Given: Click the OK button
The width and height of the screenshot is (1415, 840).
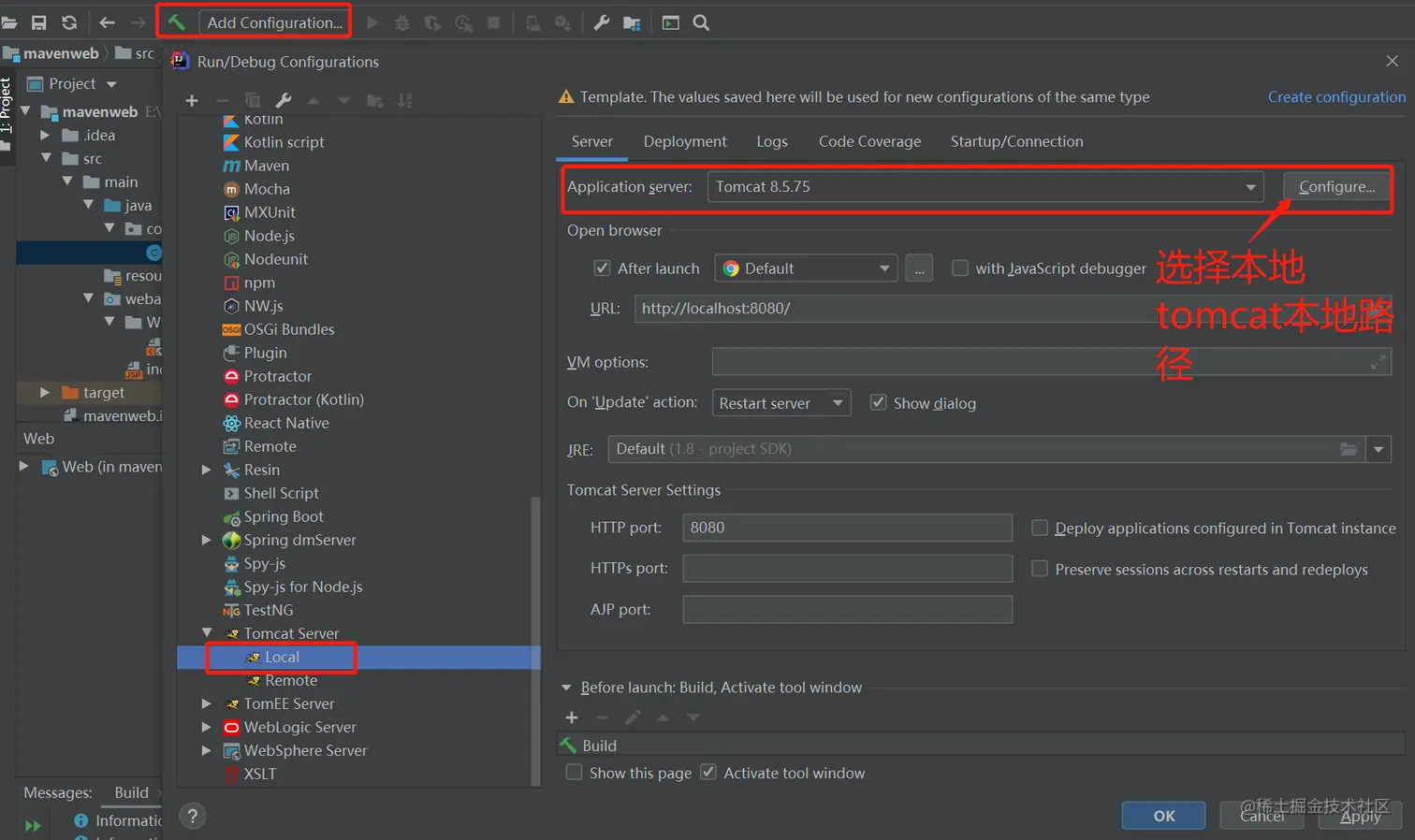Looking at the screenshot, I should (x=1163, y=816).
